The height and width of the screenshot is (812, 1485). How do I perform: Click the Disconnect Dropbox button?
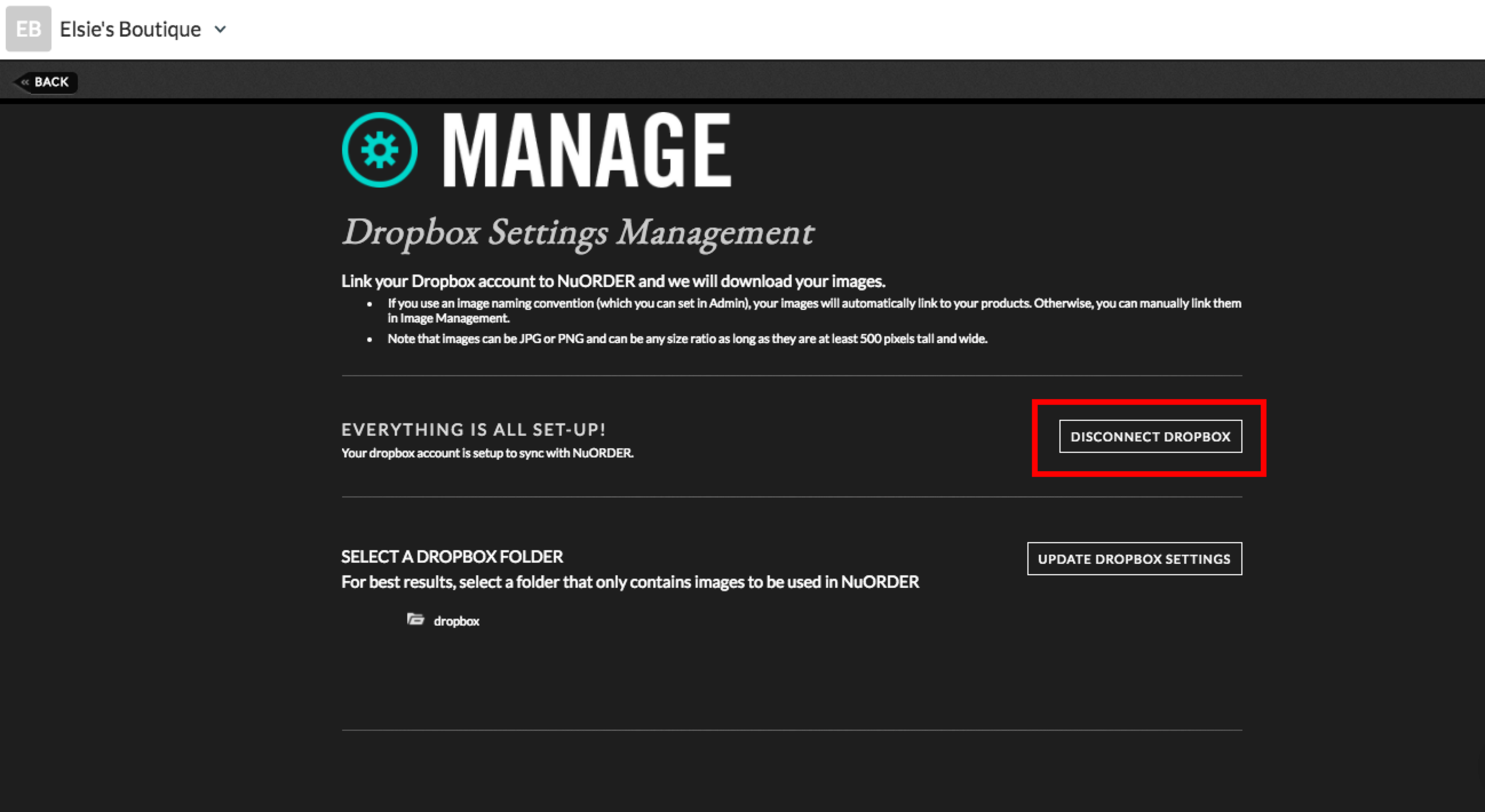(1150, 436)
